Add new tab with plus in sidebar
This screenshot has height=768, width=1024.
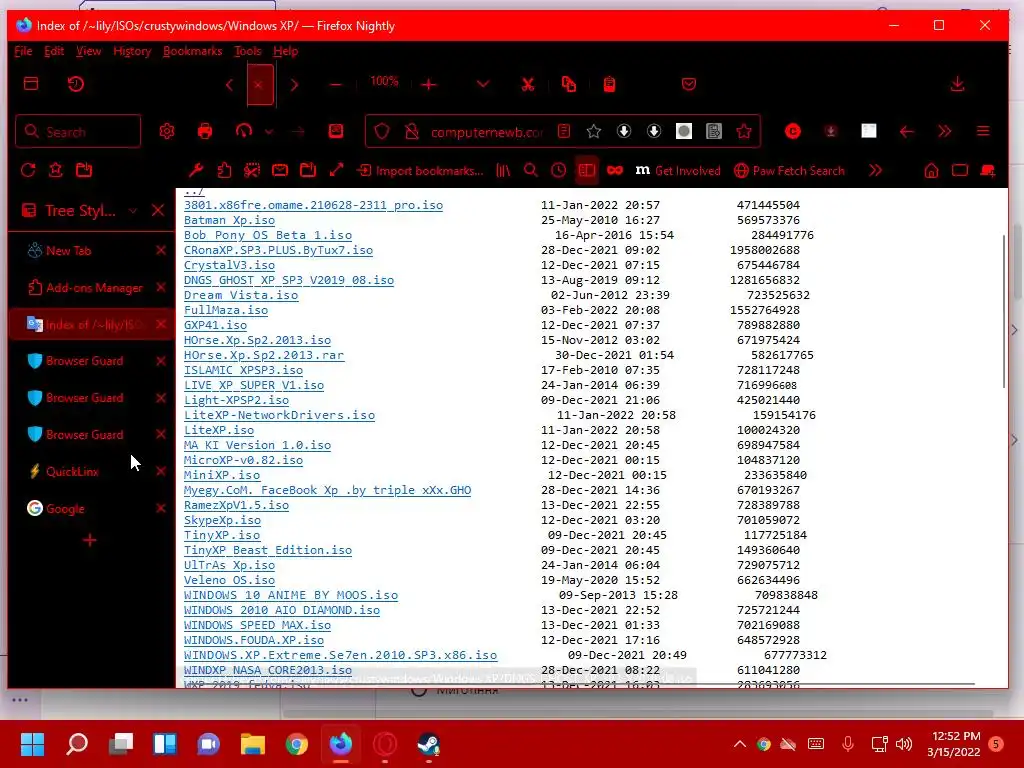90,540
